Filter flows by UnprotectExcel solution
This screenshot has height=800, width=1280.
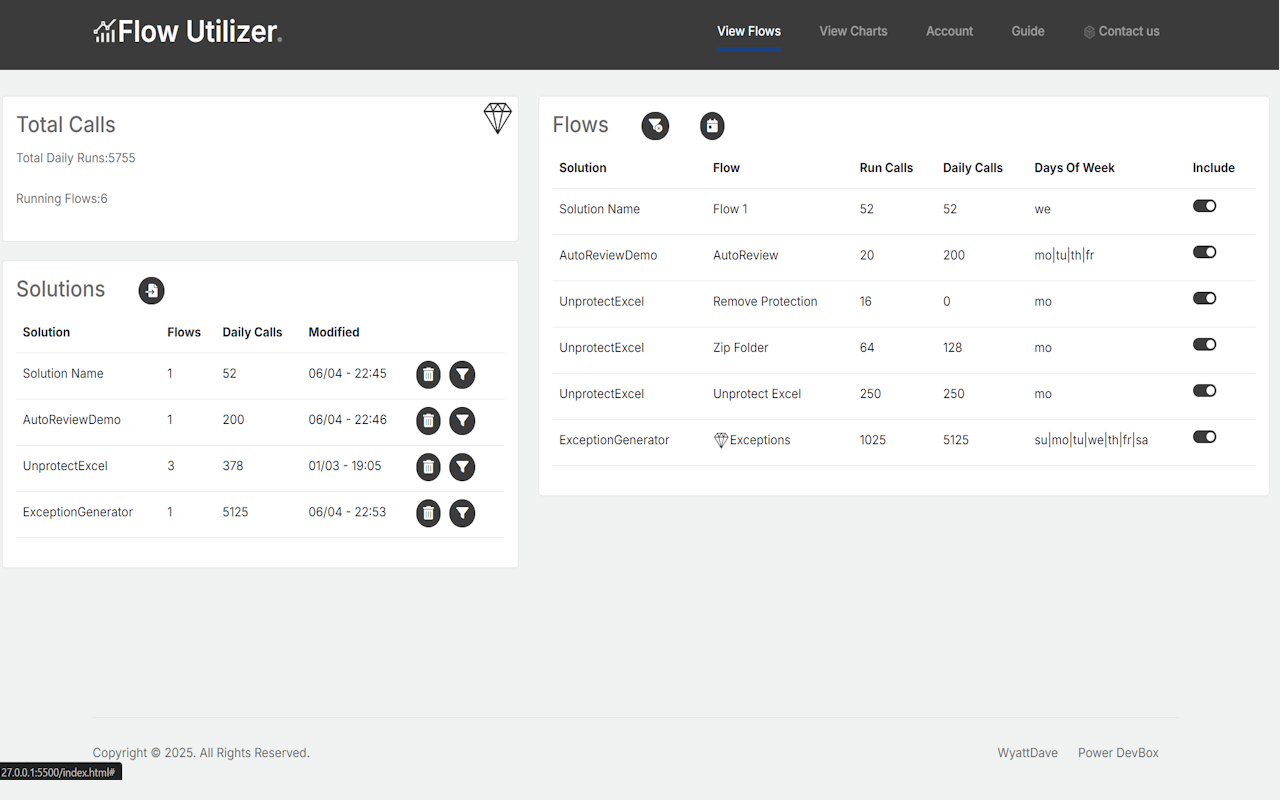tap(462, 467)
